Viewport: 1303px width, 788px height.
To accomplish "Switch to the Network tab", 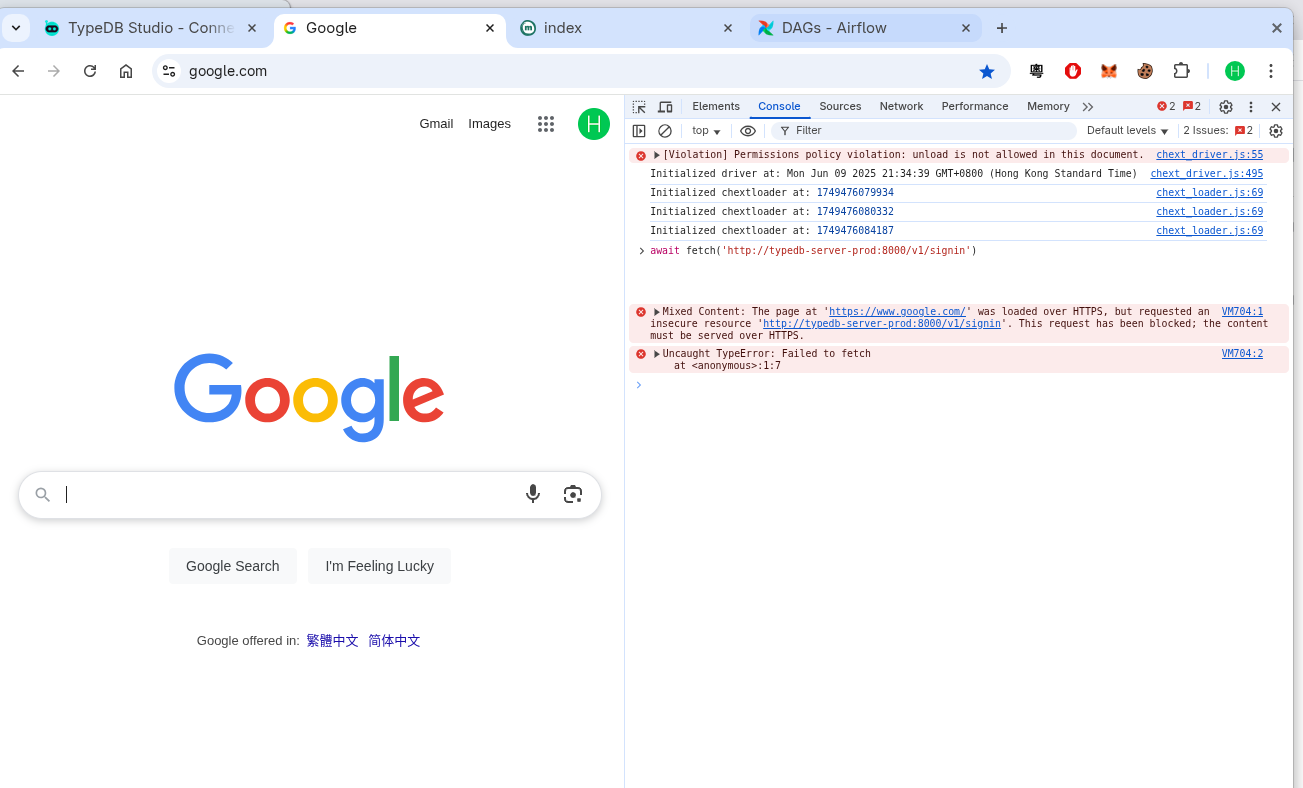I will (901, 106).
